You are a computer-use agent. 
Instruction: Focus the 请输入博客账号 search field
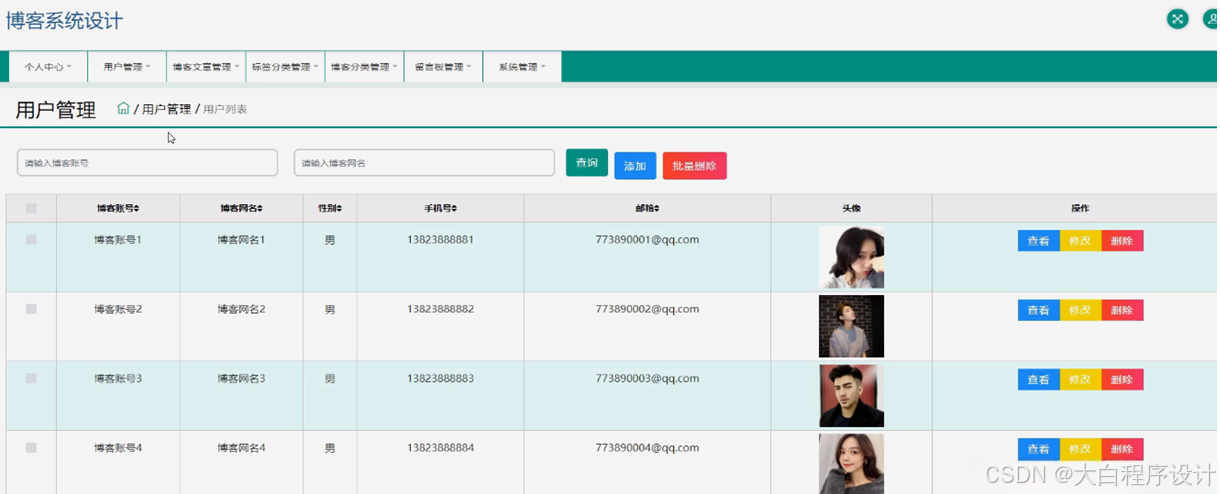point(147,163)
